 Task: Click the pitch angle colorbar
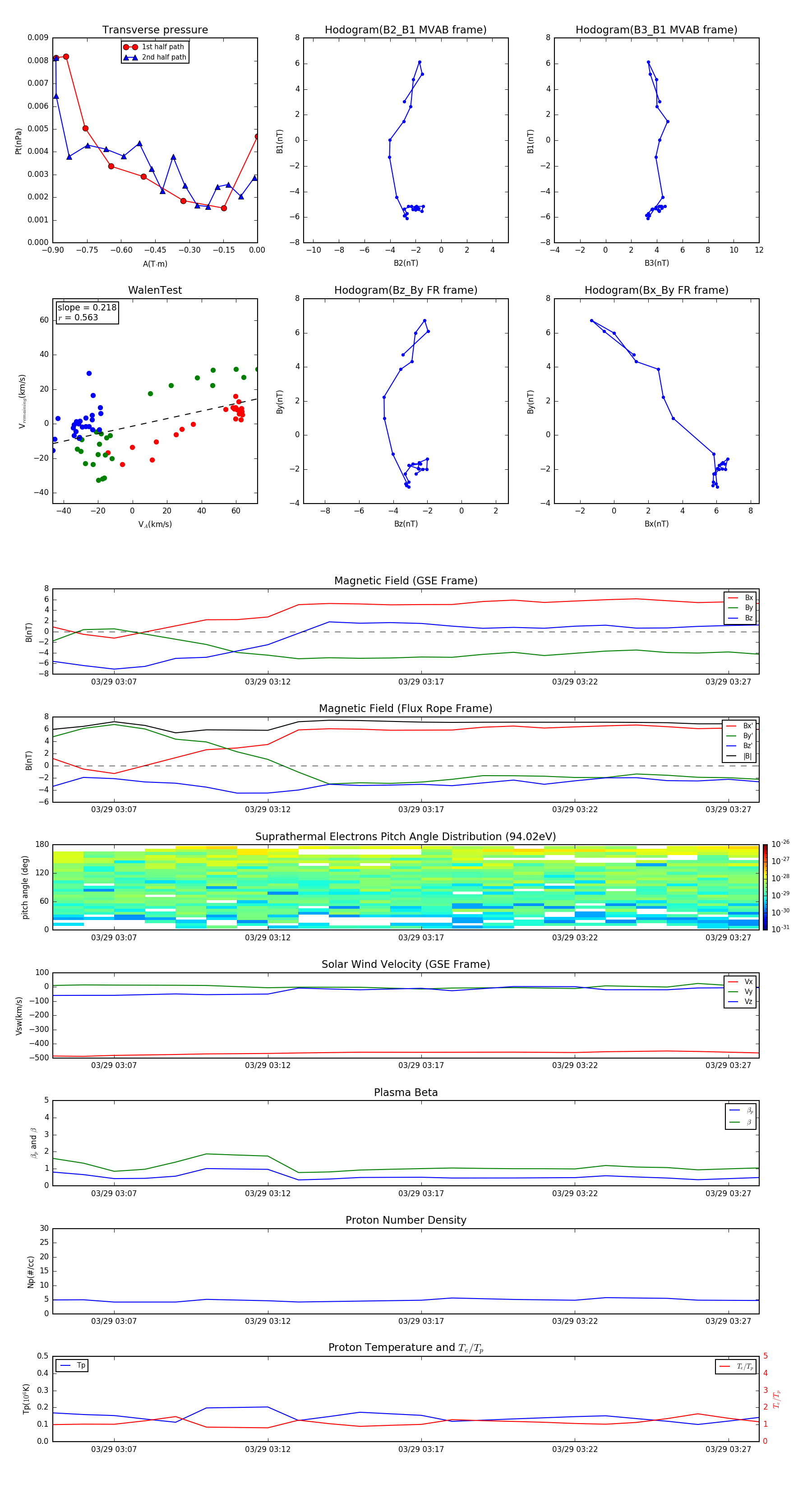pyautogui.click(x=765, y=887)
